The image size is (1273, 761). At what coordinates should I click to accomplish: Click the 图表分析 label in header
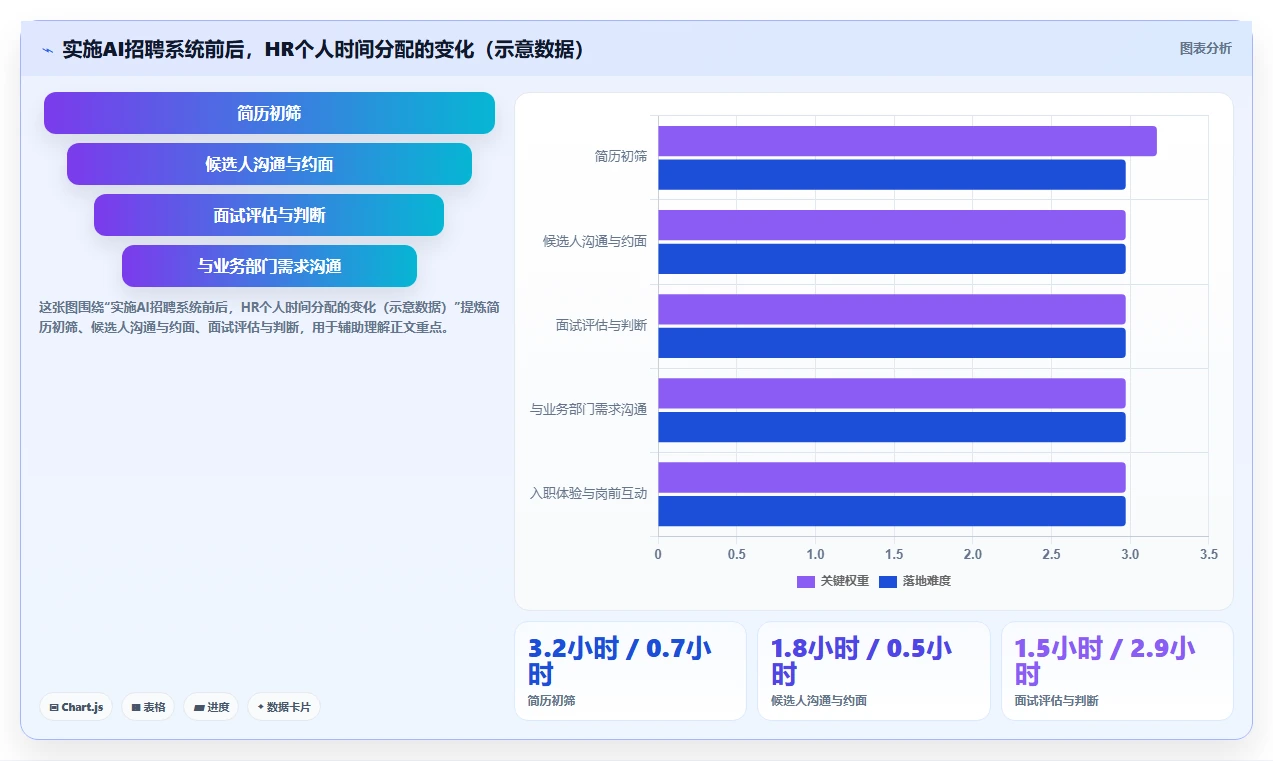click(x=1205, y=48)
